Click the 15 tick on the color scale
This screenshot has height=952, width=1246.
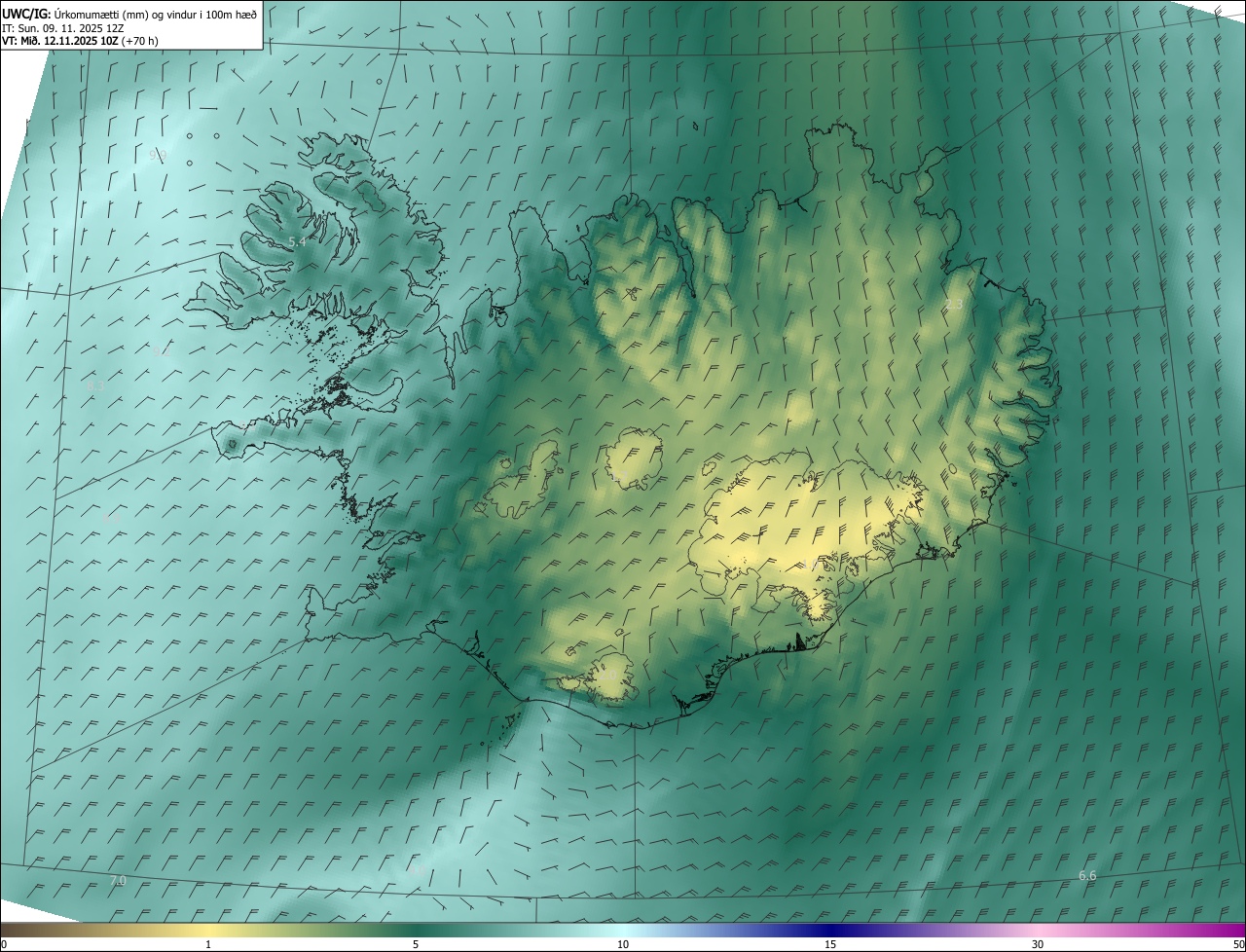(830, 945)
